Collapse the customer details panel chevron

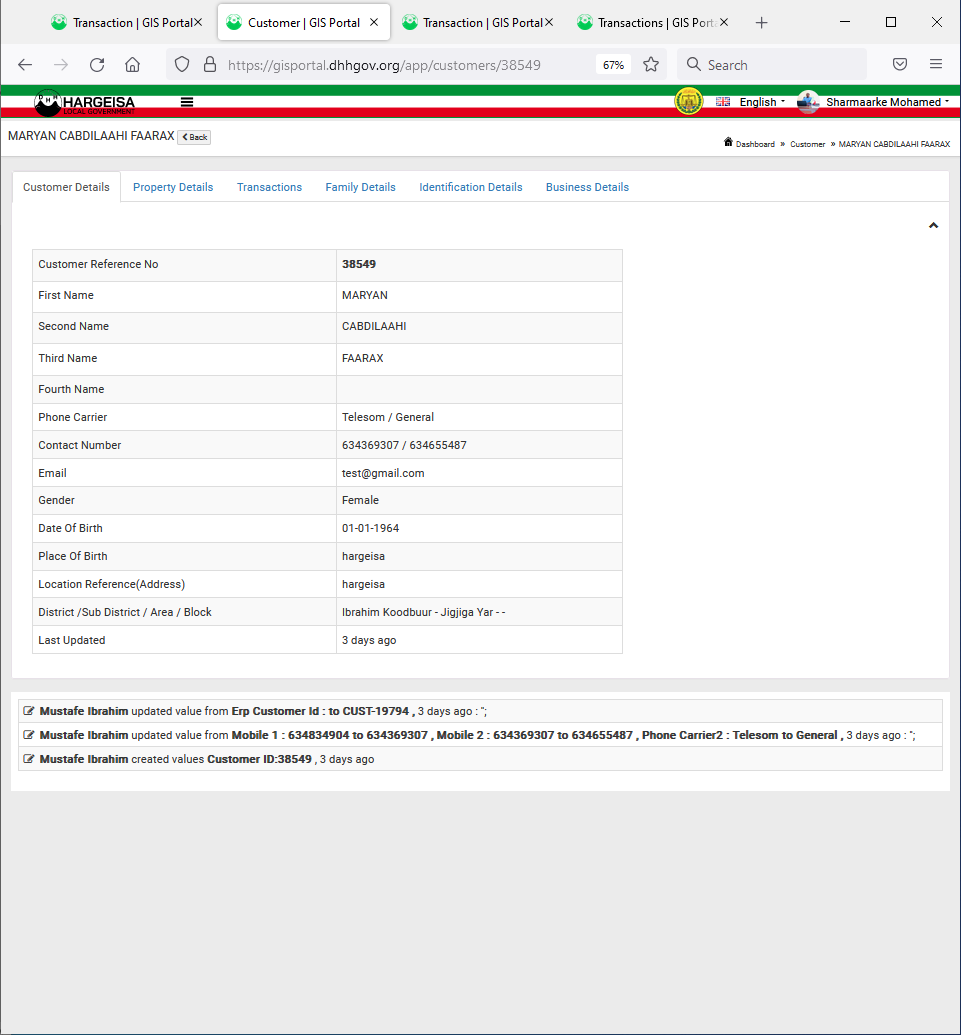pos(933,226)
